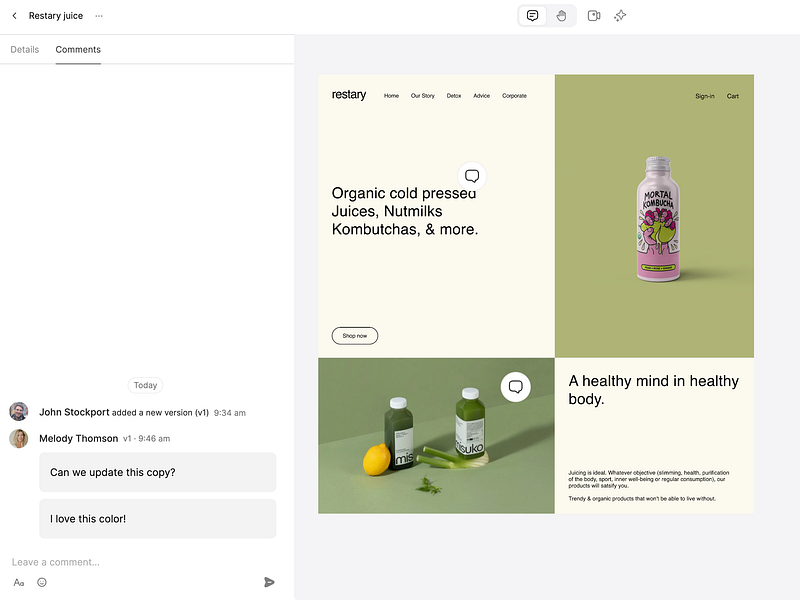The height and width of the screenshot is (600, 800).
Task: Click the Sign-in link in the design
Action: [x=705, y=96]
